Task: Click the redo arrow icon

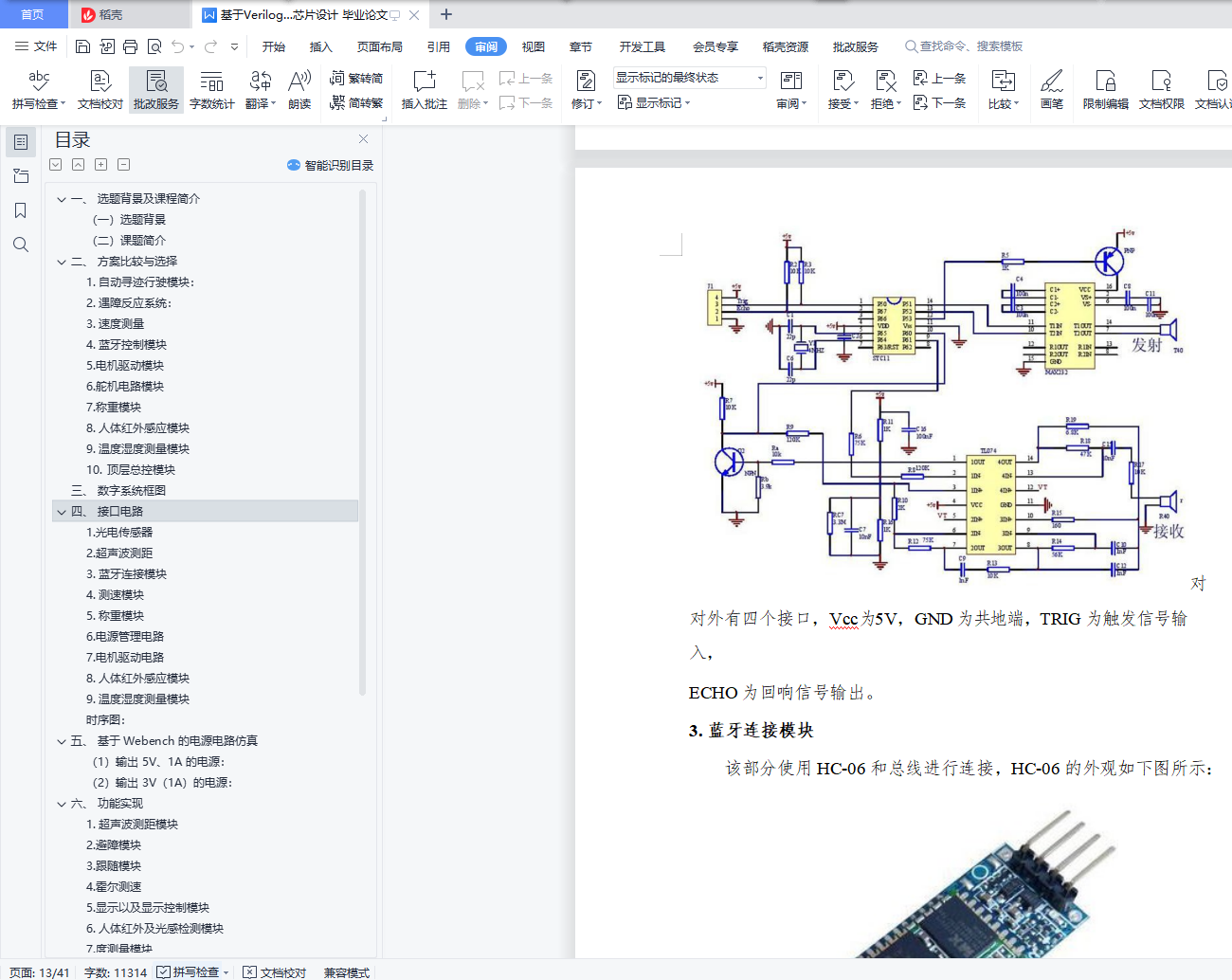Action: [x=210, y=46]
